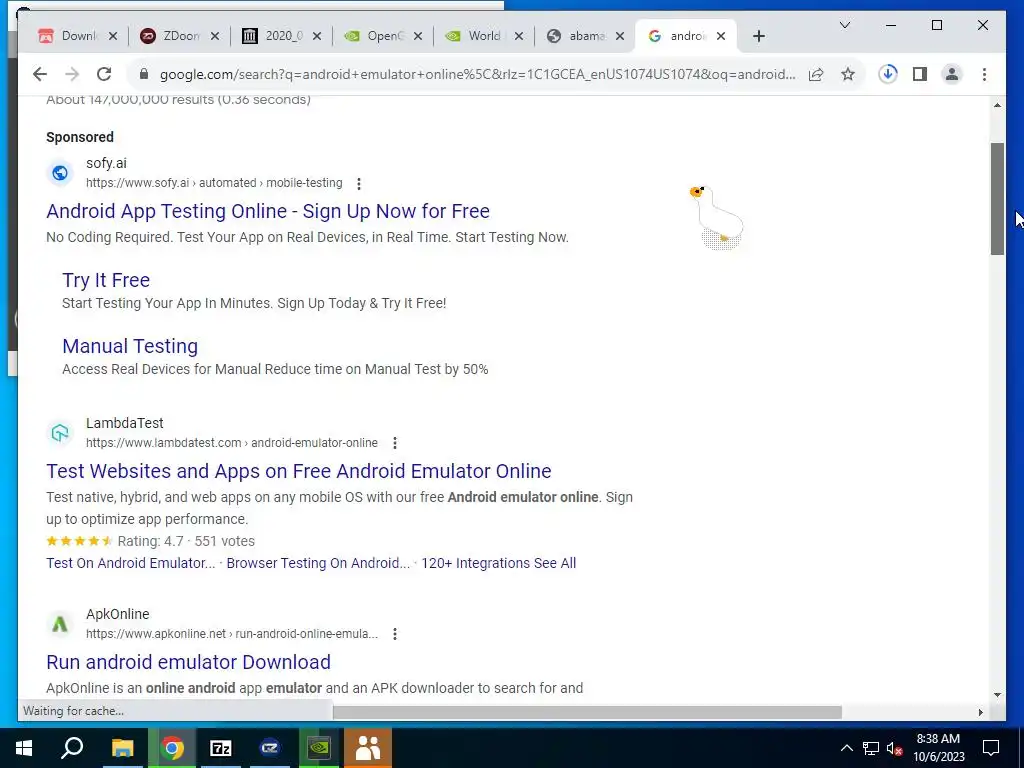Open the NVIDIA app in taskbar

point(319,748)
